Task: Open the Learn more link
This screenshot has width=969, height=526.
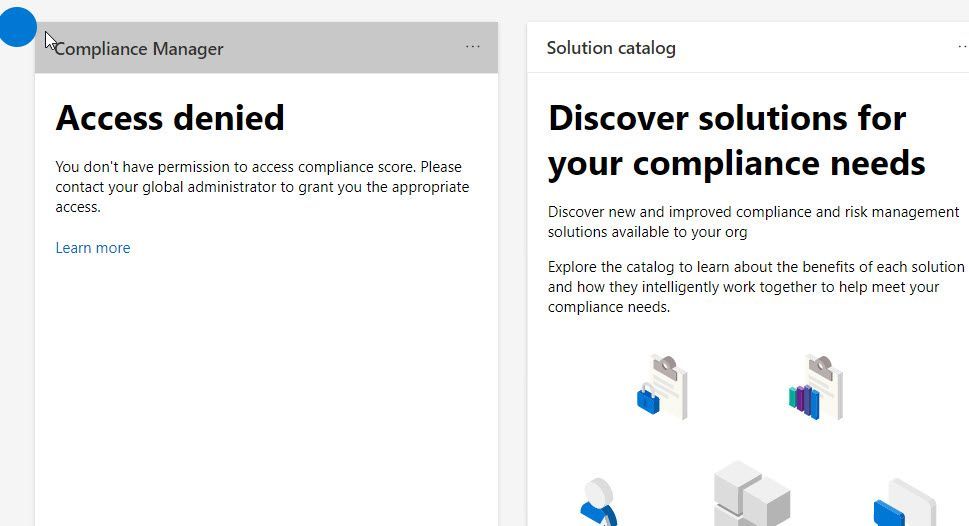Action: tap(93, 248)
